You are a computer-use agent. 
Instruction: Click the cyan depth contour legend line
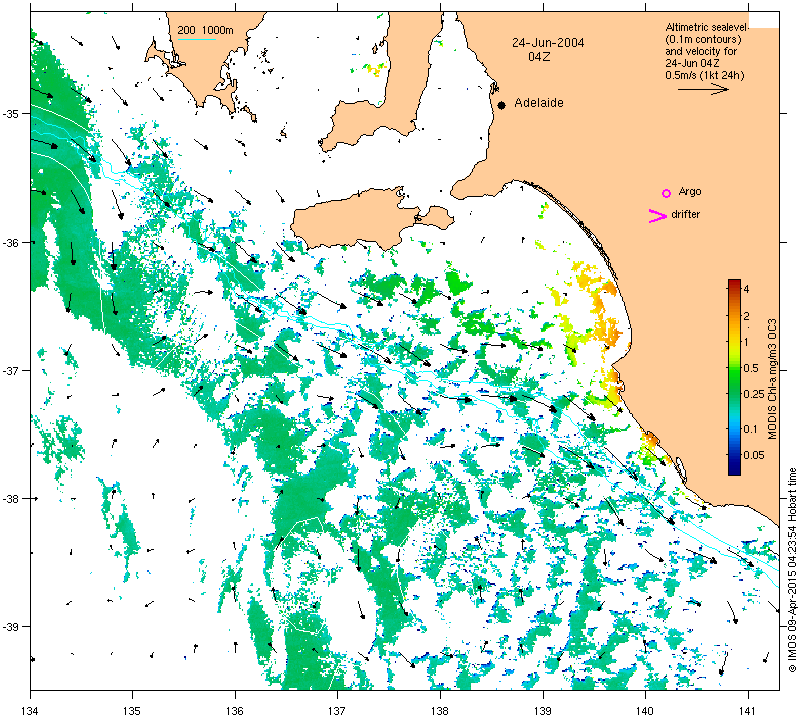196,39
